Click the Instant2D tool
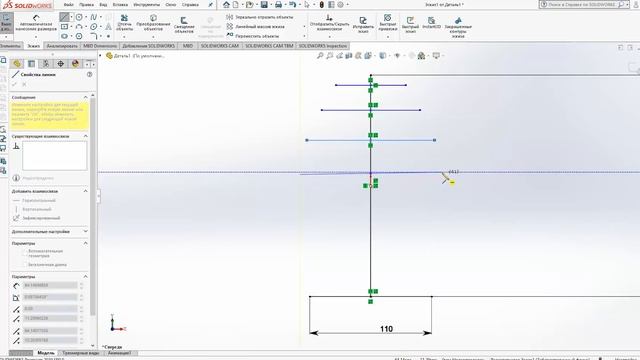The image size is (640, 360). (431, 23)
